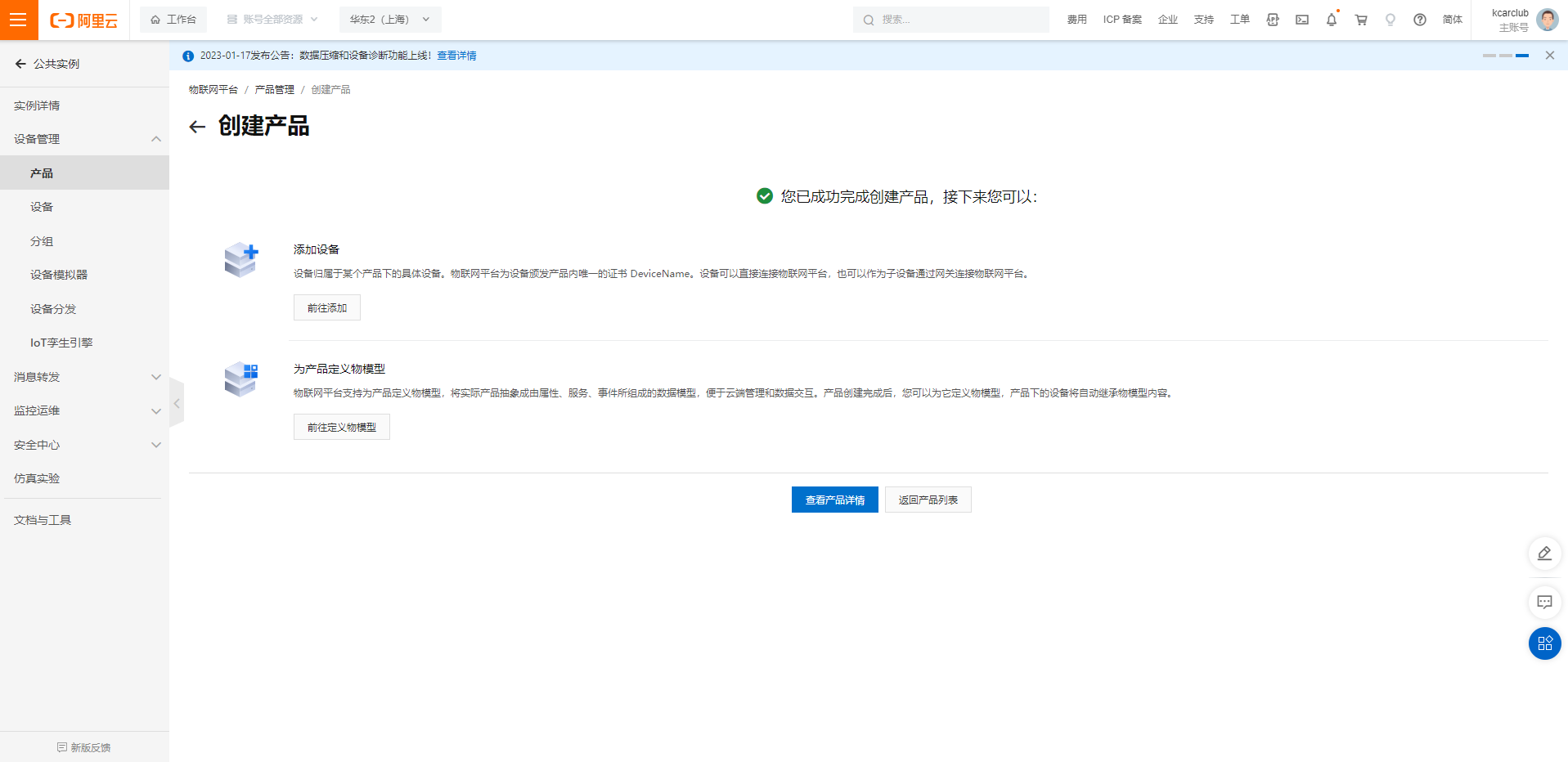The image size is (1568, 762).
Task: Open Cloud Shell terminal icon
Action: pos(1302,20)
